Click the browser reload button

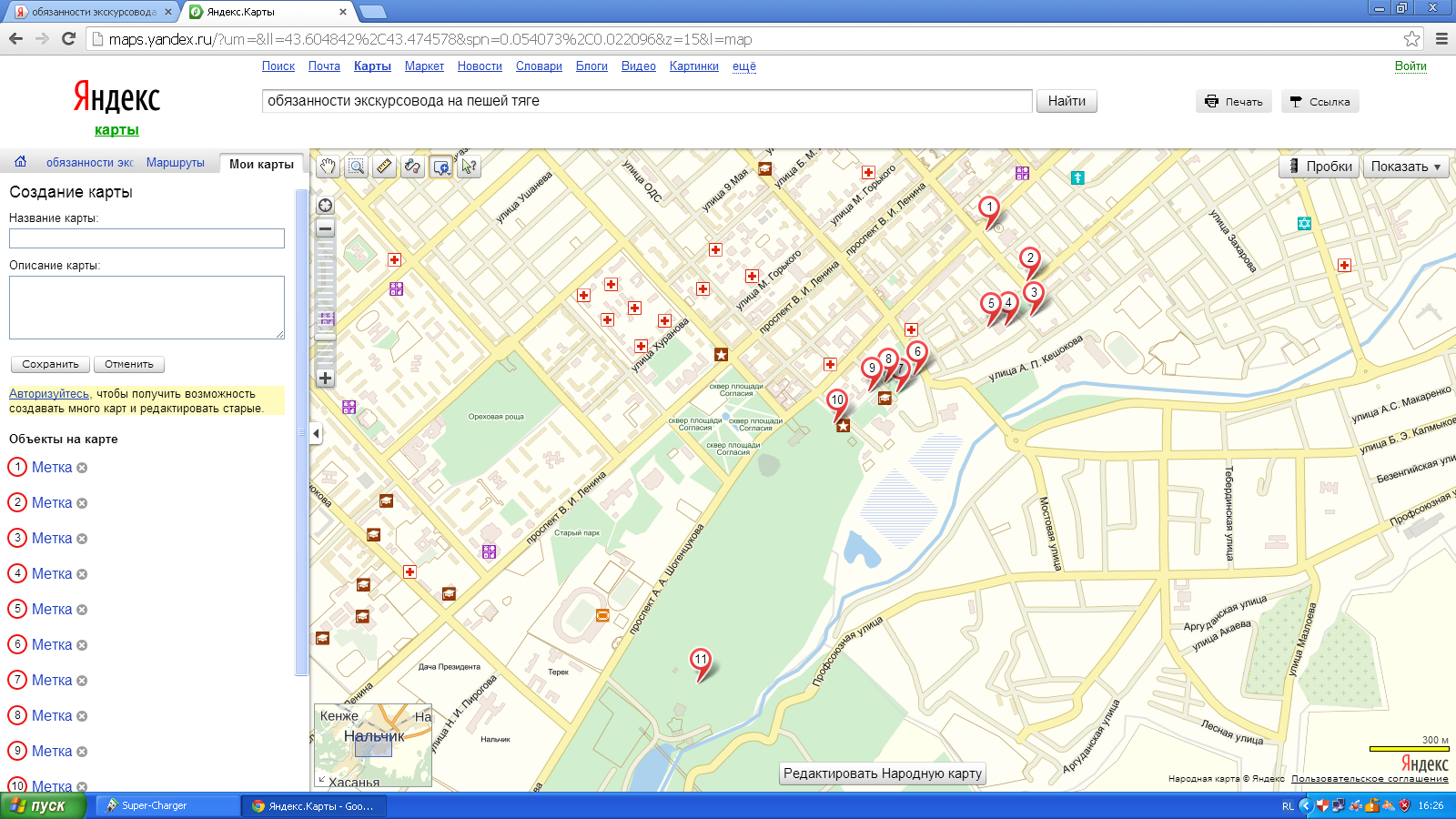pos(68,38)
